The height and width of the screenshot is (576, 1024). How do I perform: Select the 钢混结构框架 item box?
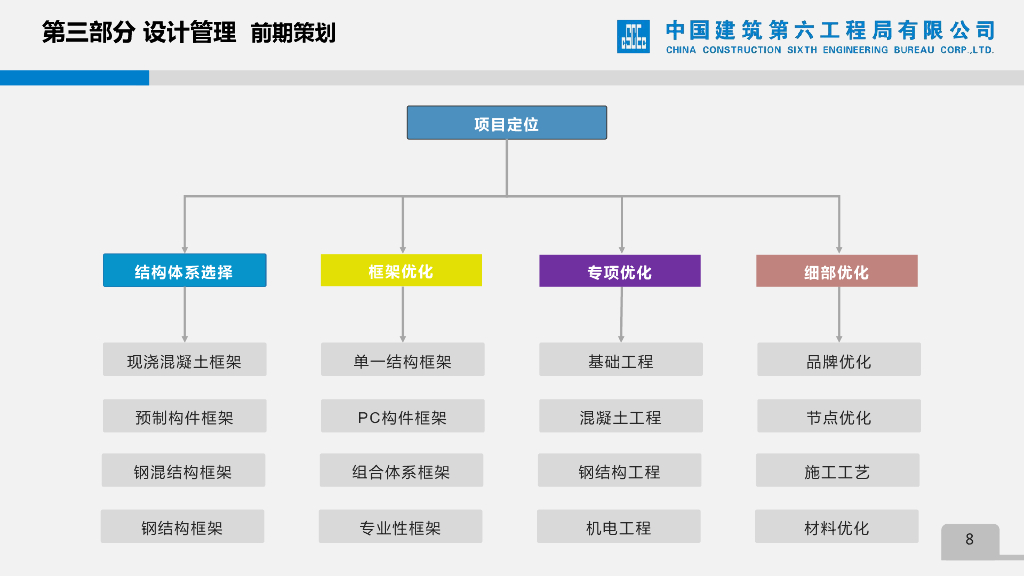click(x=183, y=470)
